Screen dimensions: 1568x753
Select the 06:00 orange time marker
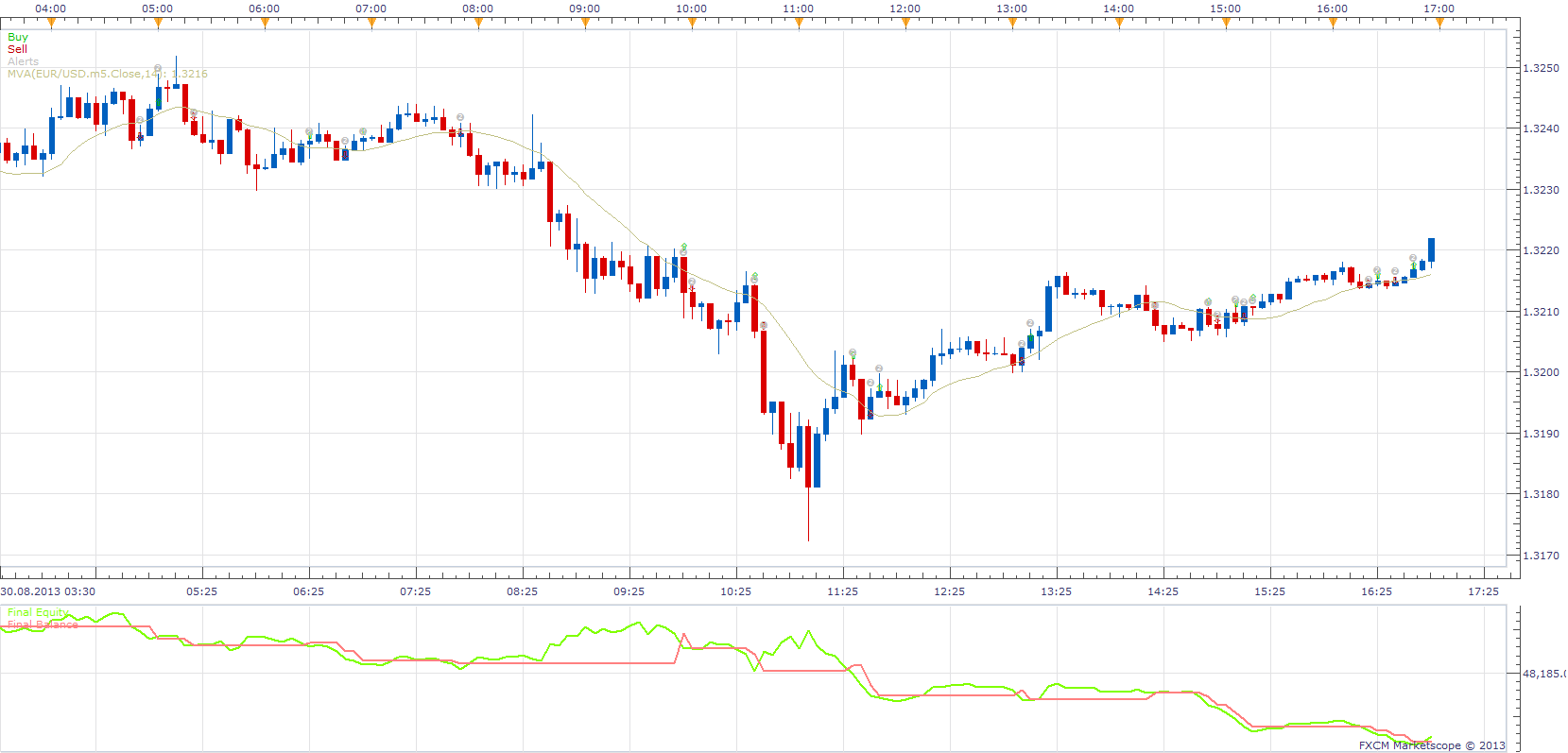265,24
